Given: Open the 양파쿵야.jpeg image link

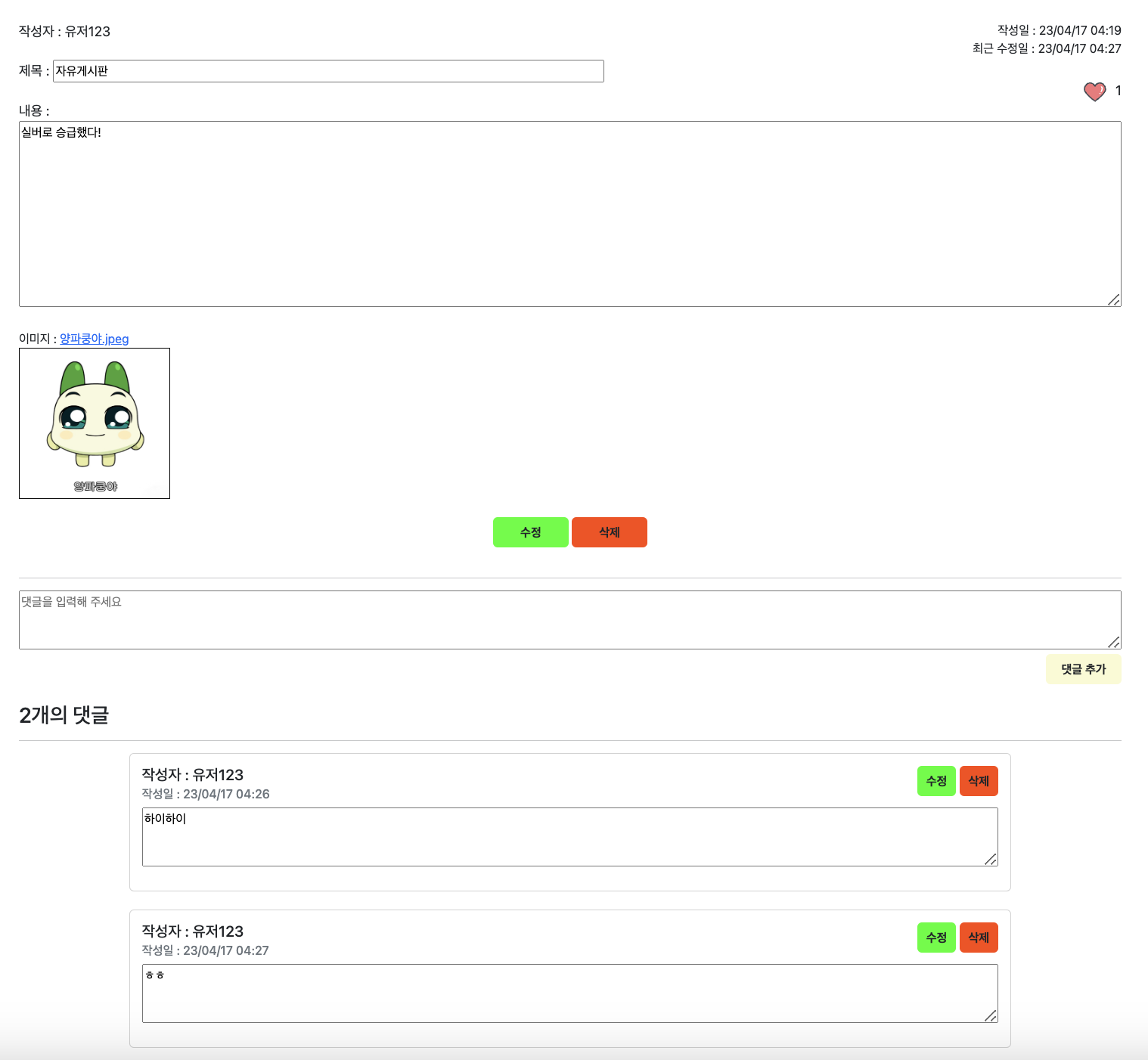Looking at the screenshot, I should coord(95,339).
